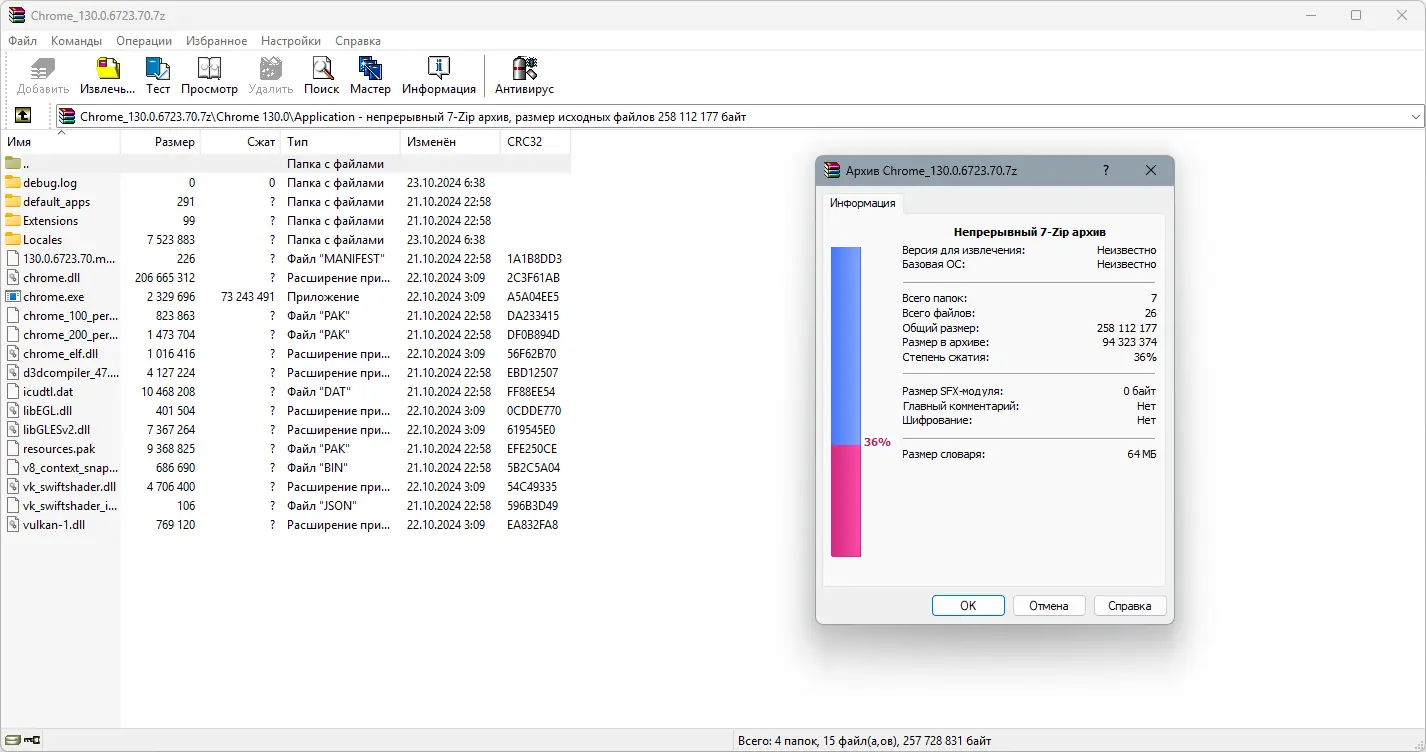
Task: Open the WinRAR system menu icon in main title bar
Action: (16, 15)
